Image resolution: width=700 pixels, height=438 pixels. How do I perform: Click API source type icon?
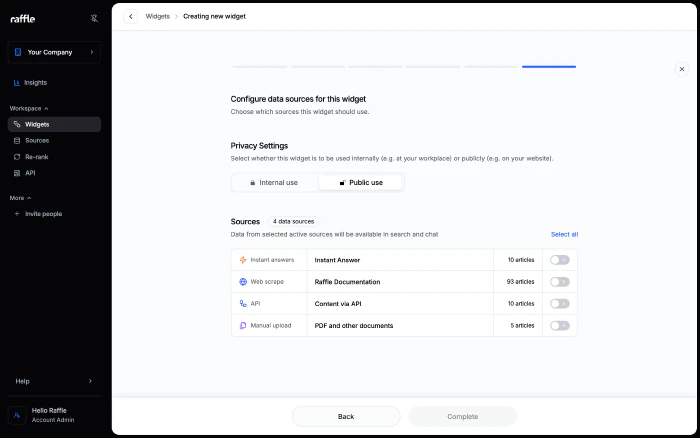click(243, 304)
